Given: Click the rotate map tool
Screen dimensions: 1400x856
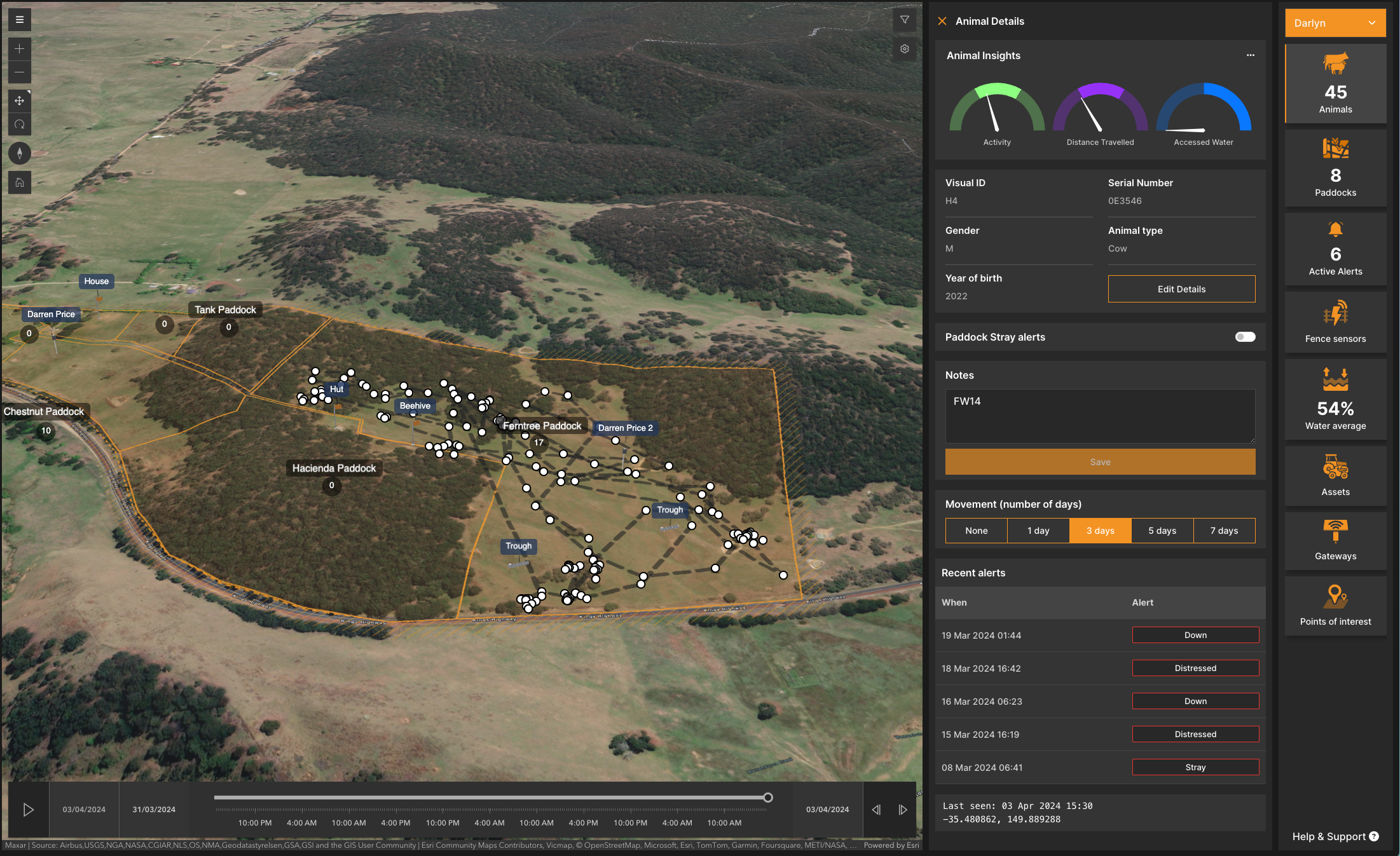Looking at the screenshot, I should click(20, 125).
